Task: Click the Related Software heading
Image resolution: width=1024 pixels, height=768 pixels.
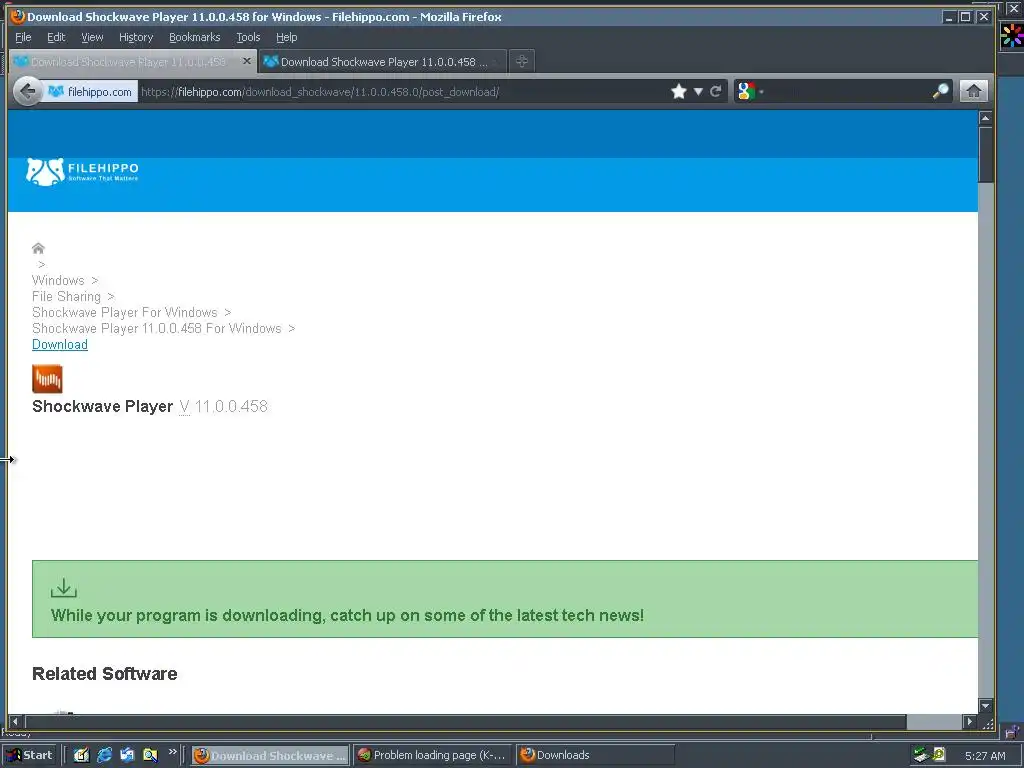Action: click(104, 674)
